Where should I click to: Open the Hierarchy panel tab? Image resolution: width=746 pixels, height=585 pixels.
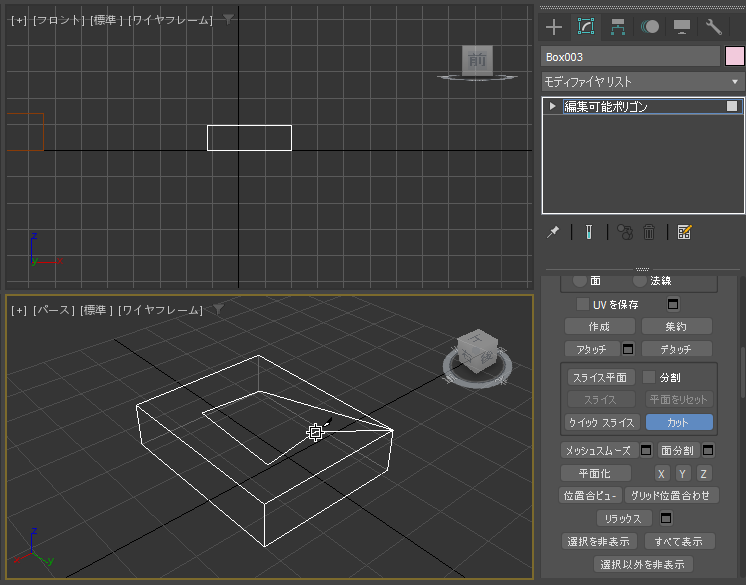(618, 27)
